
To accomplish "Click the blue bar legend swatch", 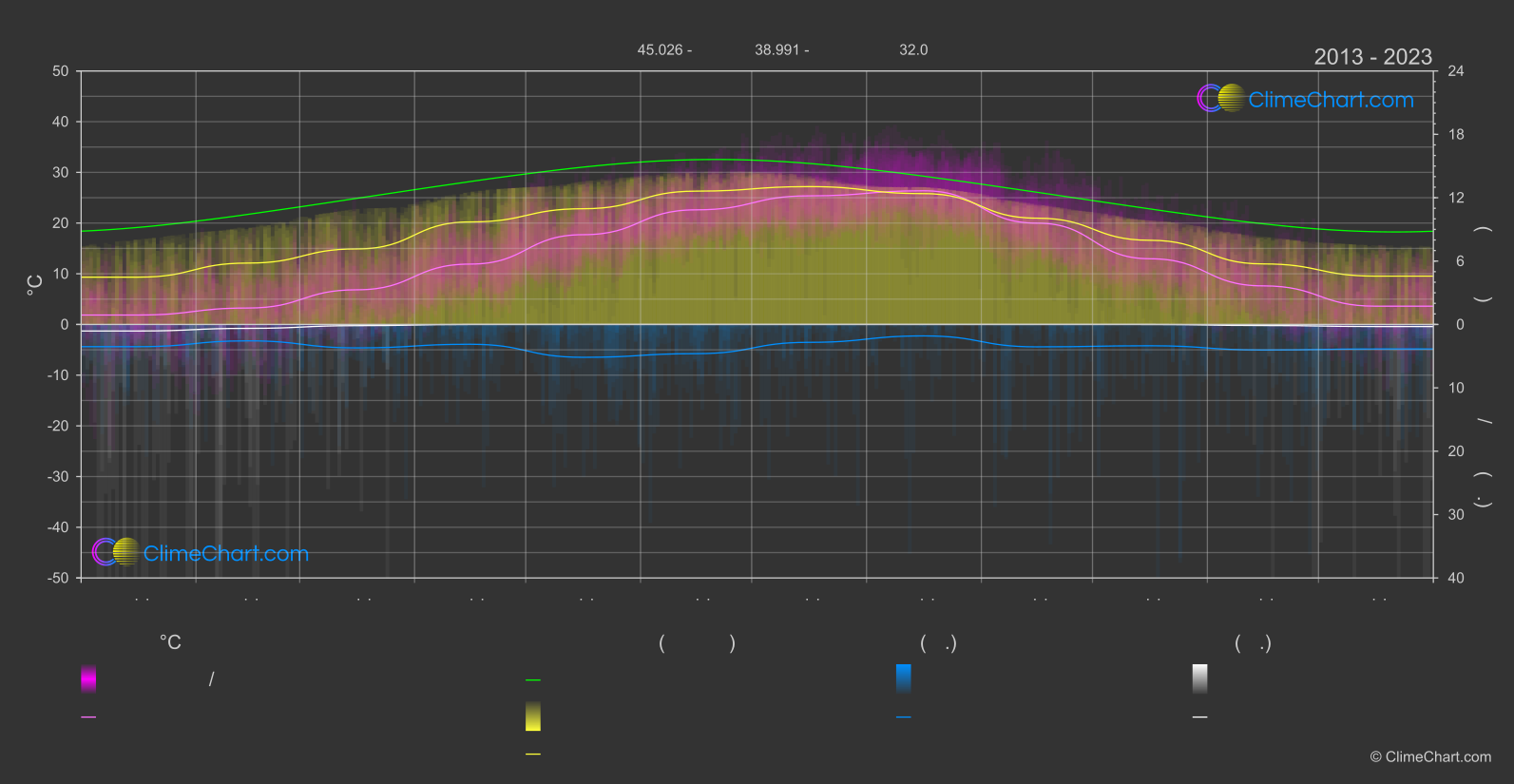I will 904,679.
